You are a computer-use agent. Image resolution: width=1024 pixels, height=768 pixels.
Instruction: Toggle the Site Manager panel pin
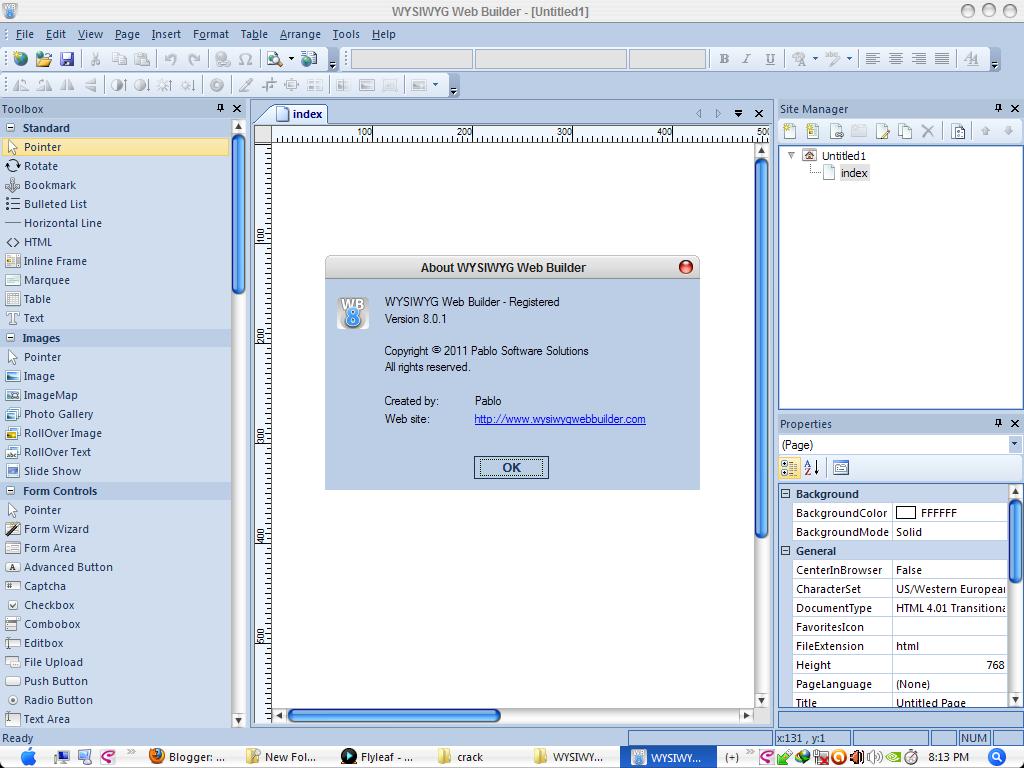click(x=998, y=108)
